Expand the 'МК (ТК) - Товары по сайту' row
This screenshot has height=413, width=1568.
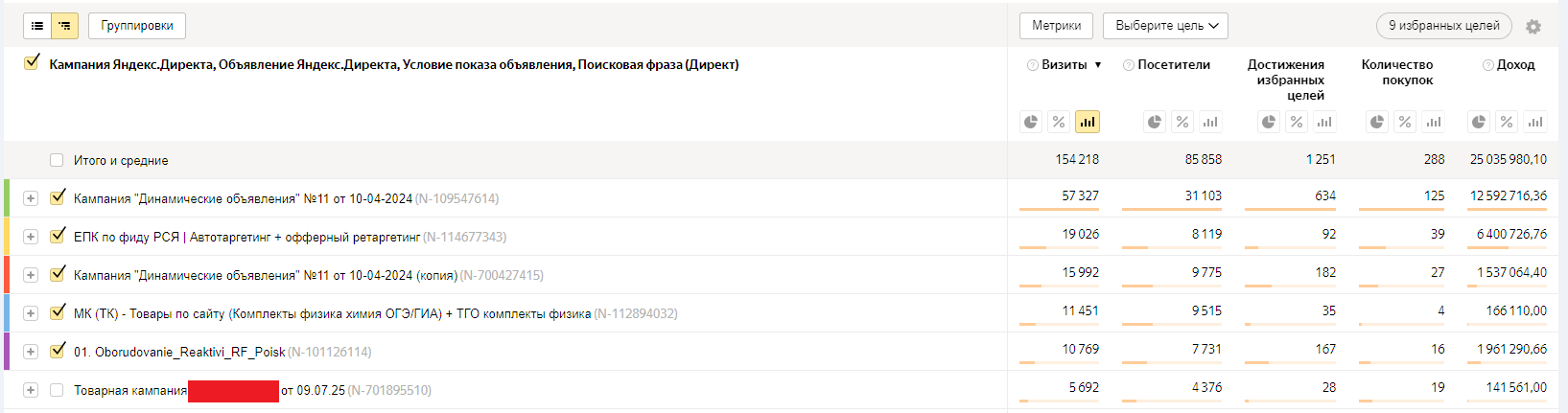pos(31,313)
